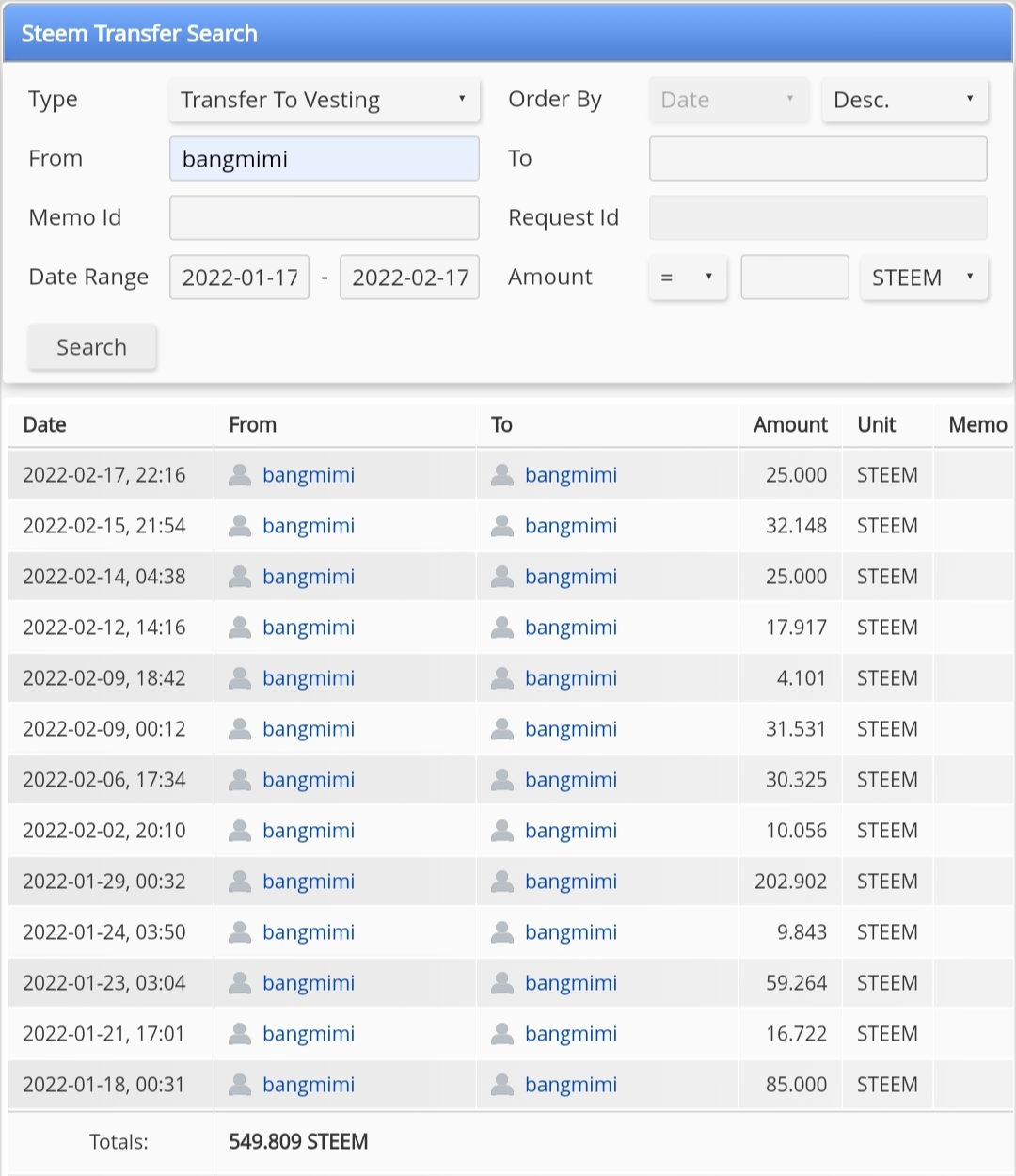Image resolution: width=1016 pixels, height=1176 pixels.
Task: Click From user avatar in 2022-02-06 row
Action: click(x=240, y=780)
